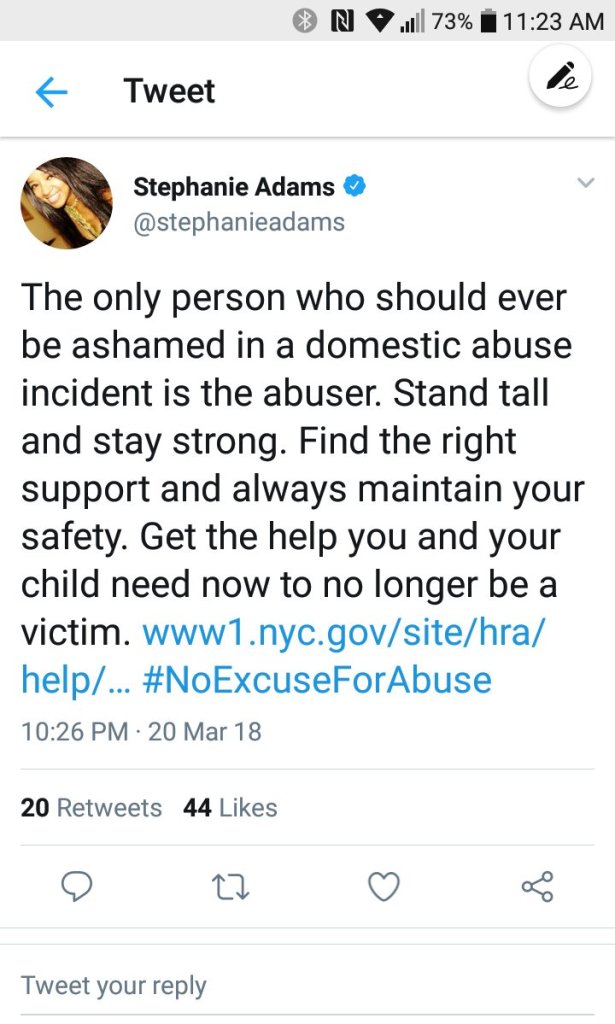The image size is (615, 1024).
Task: Like the tweet with the heart icon
Action: (x=384, y=886)
